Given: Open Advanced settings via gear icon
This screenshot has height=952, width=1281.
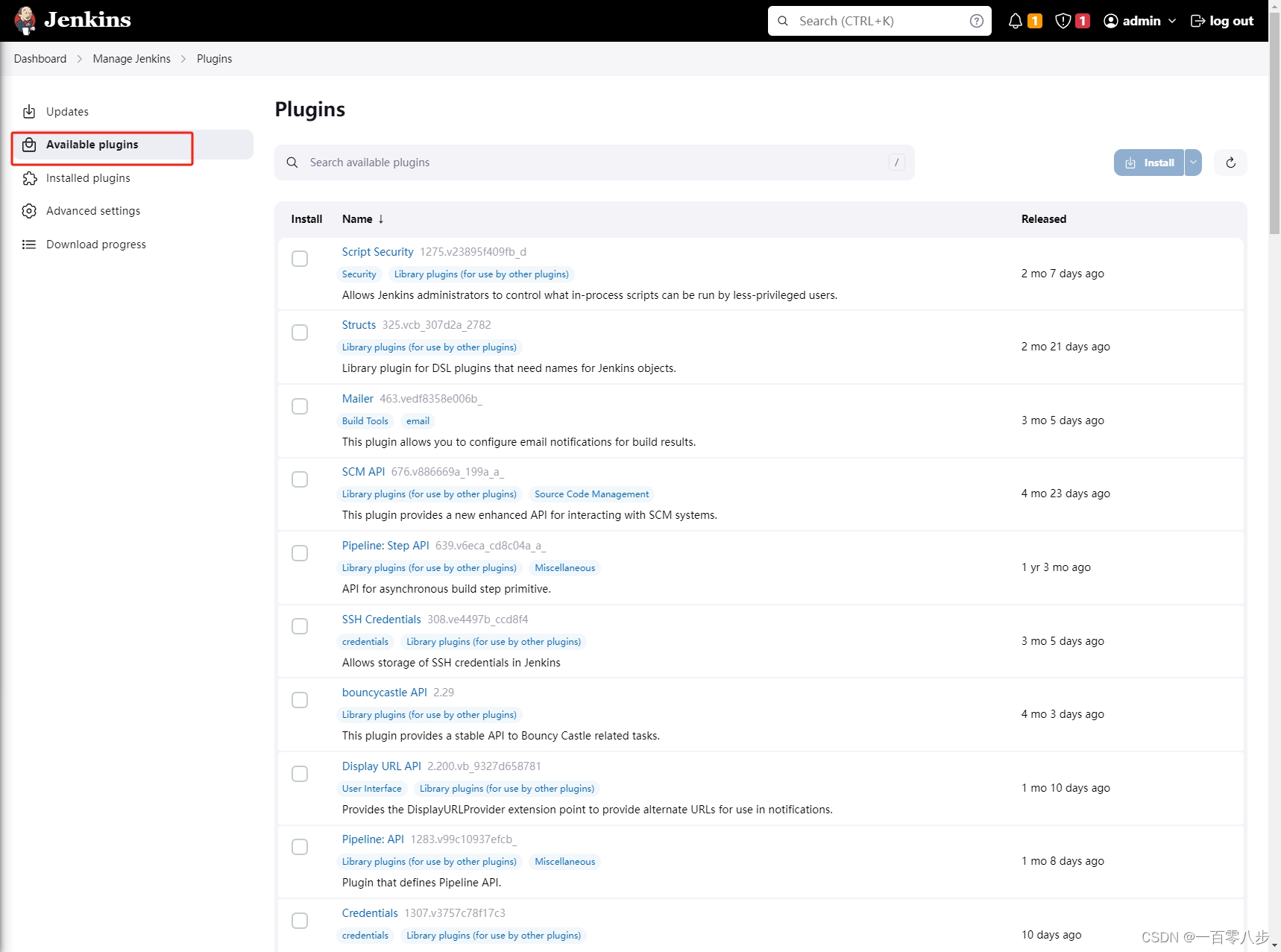Looking at the screenshot, I should click(x=29, y=211).
